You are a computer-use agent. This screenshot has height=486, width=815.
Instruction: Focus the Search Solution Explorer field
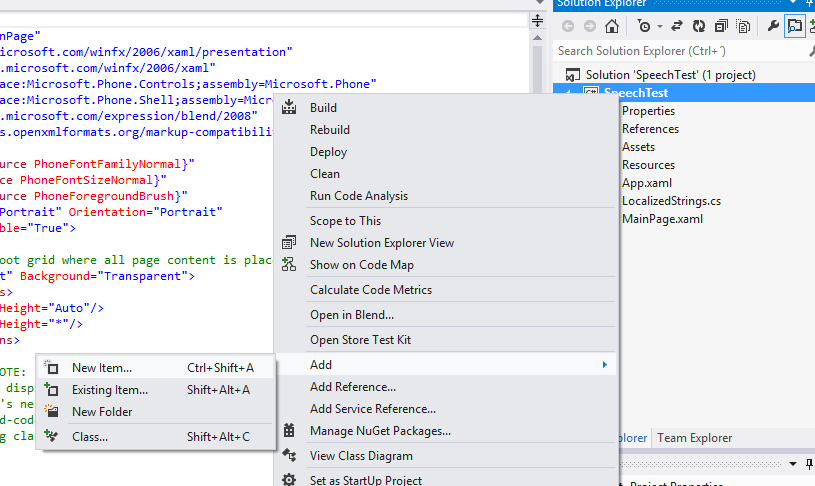(681, 51)
